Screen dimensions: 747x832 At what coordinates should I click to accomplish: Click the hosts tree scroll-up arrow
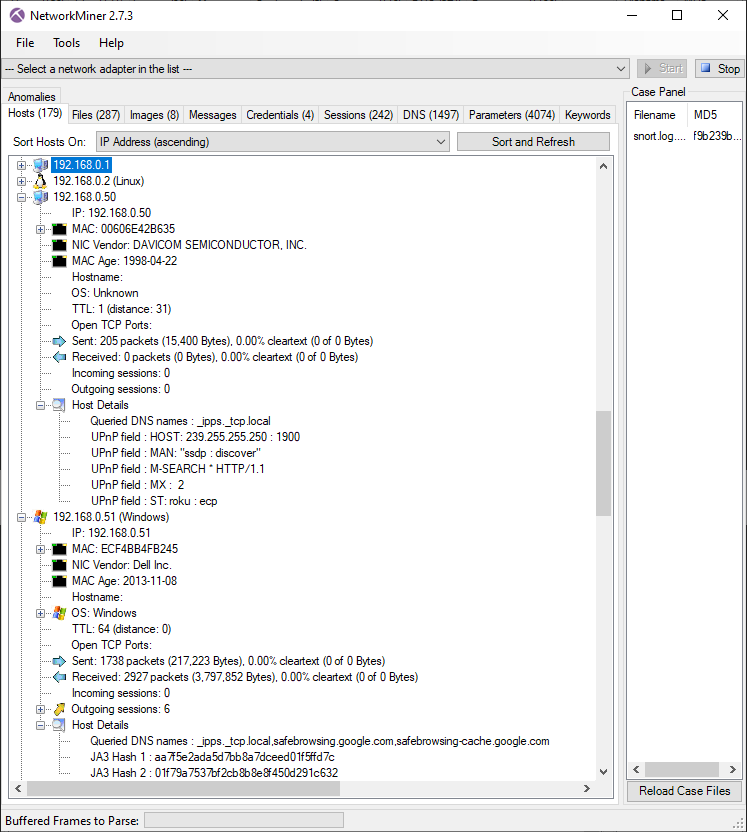[603, 166]
